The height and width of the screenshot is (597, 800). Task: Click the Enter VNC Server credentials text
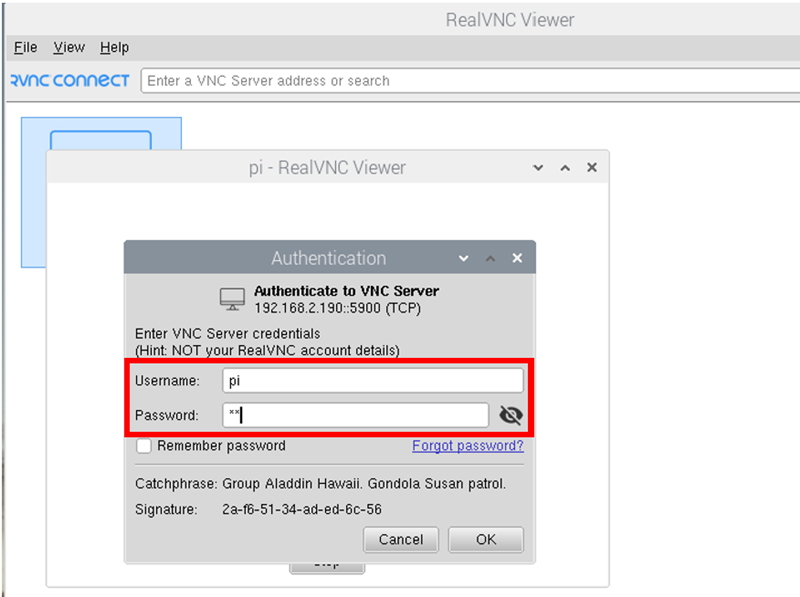pyautogui.click(x=228, y=334)
